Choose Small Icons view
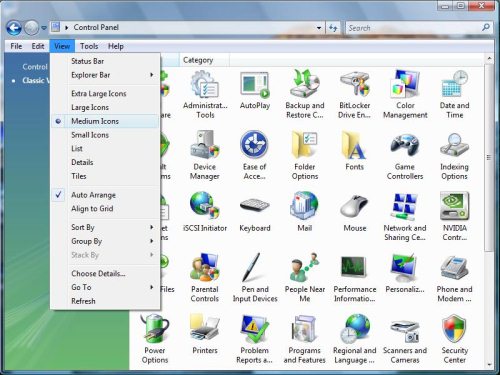This screenshot has height=375, width=500. (105, 135)
